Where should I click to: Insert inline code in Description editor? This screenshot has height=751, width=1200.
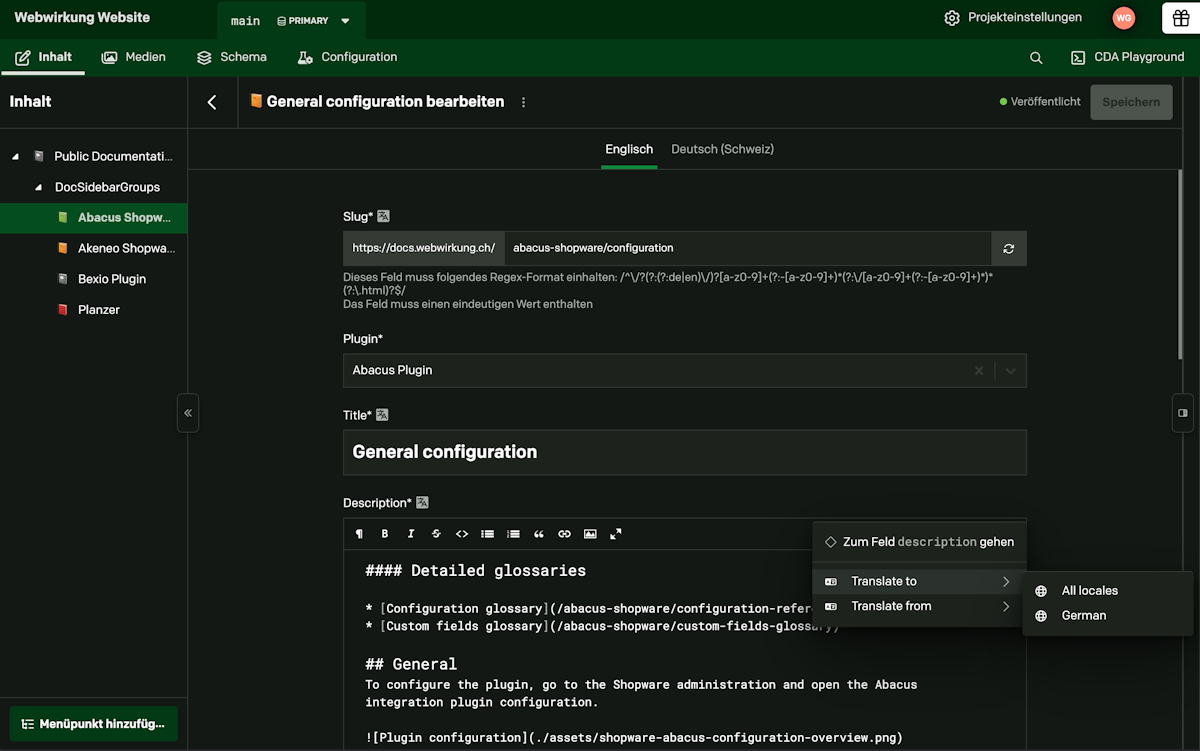(x=462, y=534)
